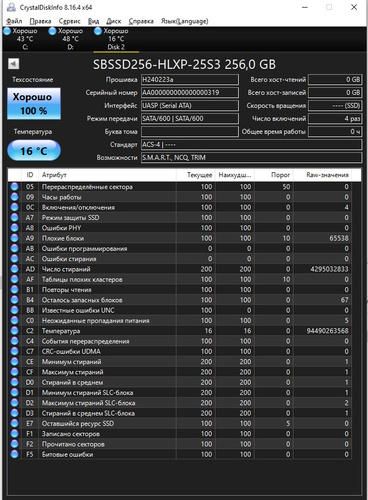The height and width of the screenshot is (500, 368).
Task: Click the disk title SBSSD256-HLXP-25S3 256,0 GB
Action: coord(184,64)
